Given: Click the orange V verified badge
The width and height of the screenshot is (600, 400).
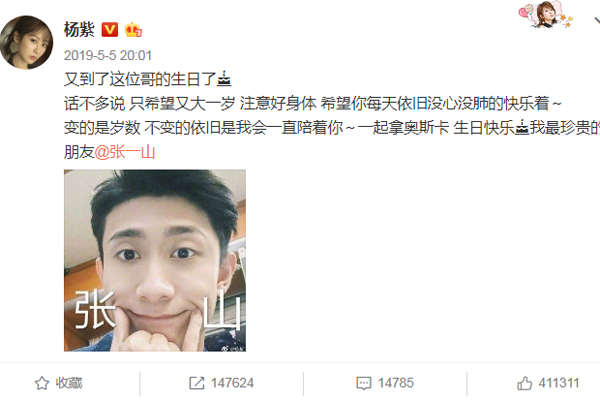Looking at the screenshot, I should pos(109,29).
